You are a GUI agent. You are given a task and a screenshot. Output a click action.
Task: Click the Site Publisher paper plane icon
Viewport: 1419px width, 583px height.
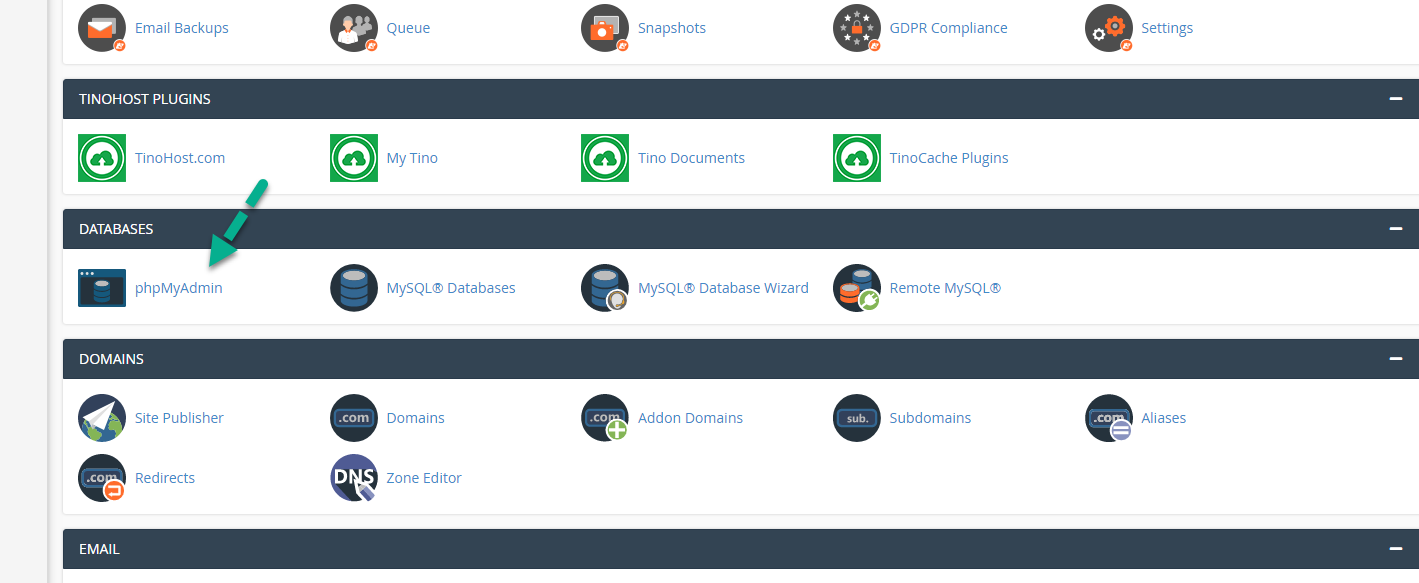(x=102, y=418)
